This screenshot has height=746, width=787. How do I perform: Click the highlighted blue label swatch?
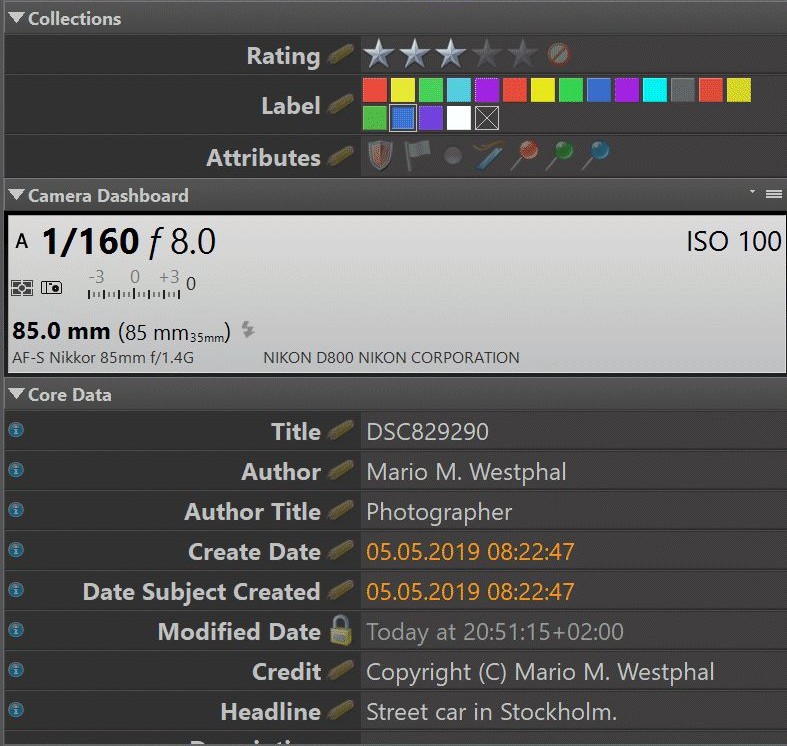click(x=403, y=118)
